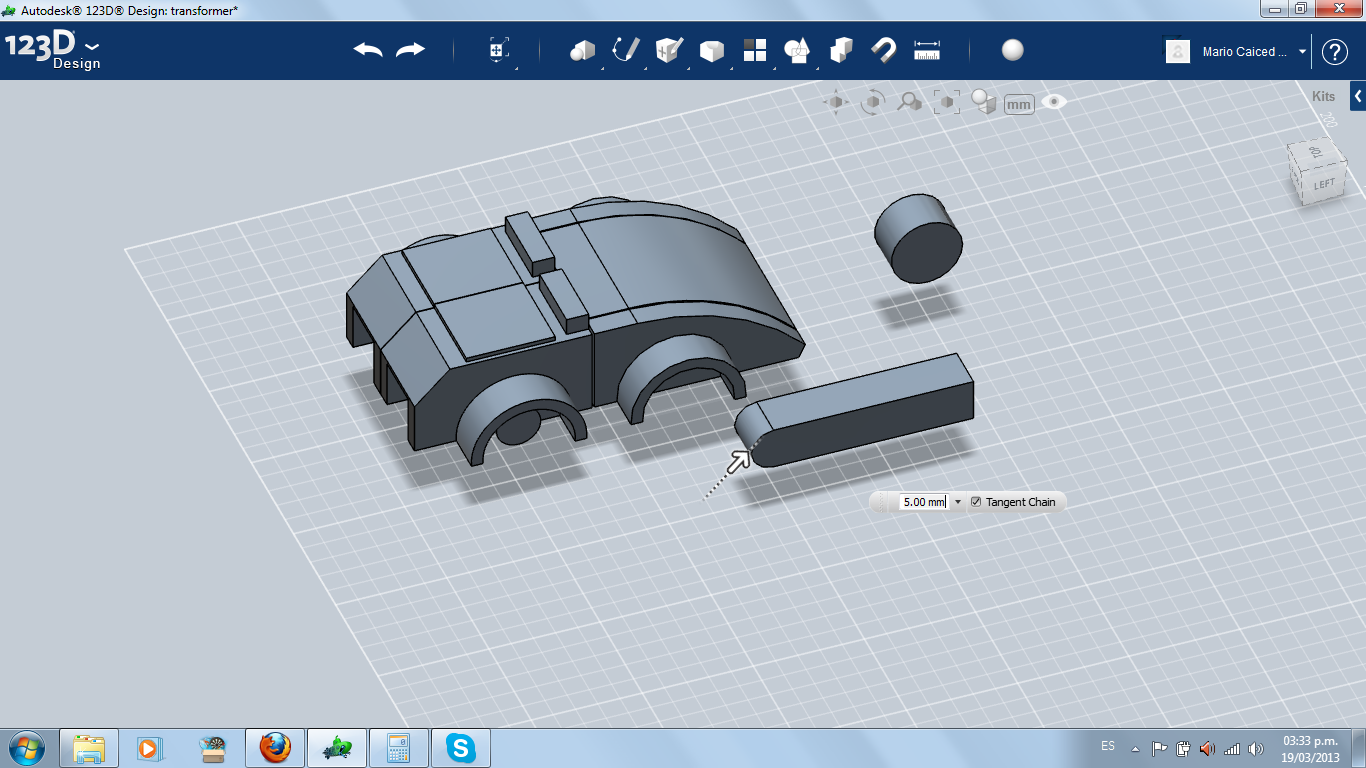Click the TOP face of view cube

coord(1316,151)
